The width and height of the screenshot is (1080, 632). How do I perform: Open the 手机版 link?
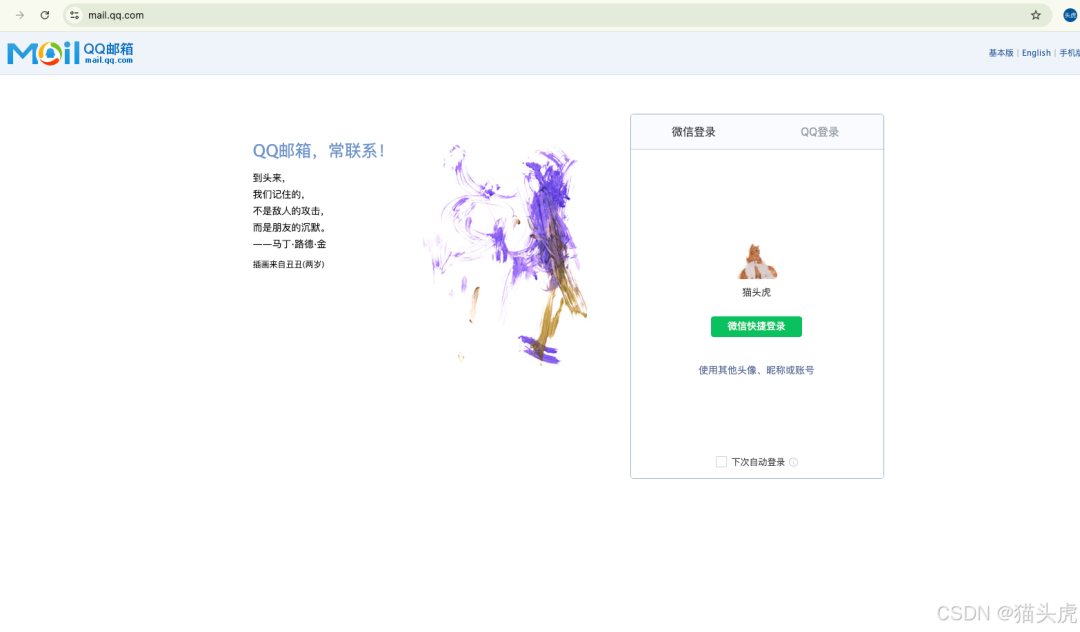pyautogui.click(x=1070, y=53)
